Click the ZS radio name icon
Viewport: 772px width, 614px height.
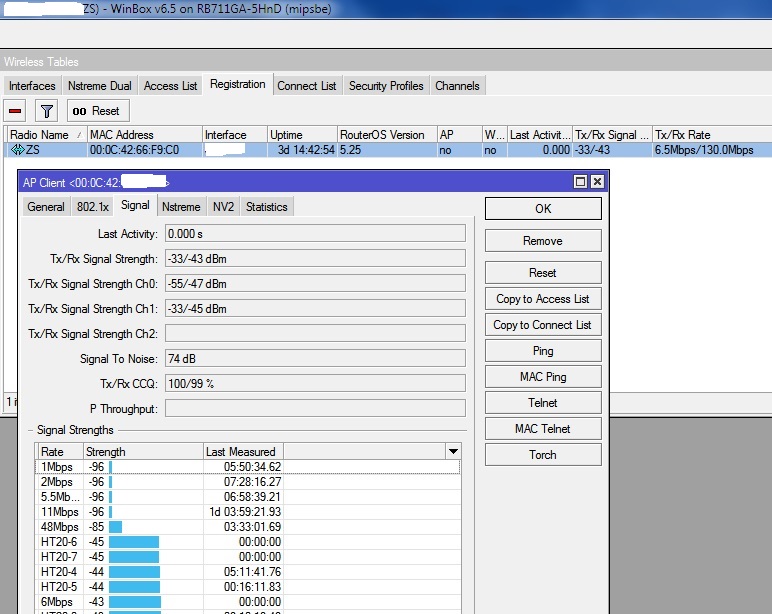tap(18, 150)
